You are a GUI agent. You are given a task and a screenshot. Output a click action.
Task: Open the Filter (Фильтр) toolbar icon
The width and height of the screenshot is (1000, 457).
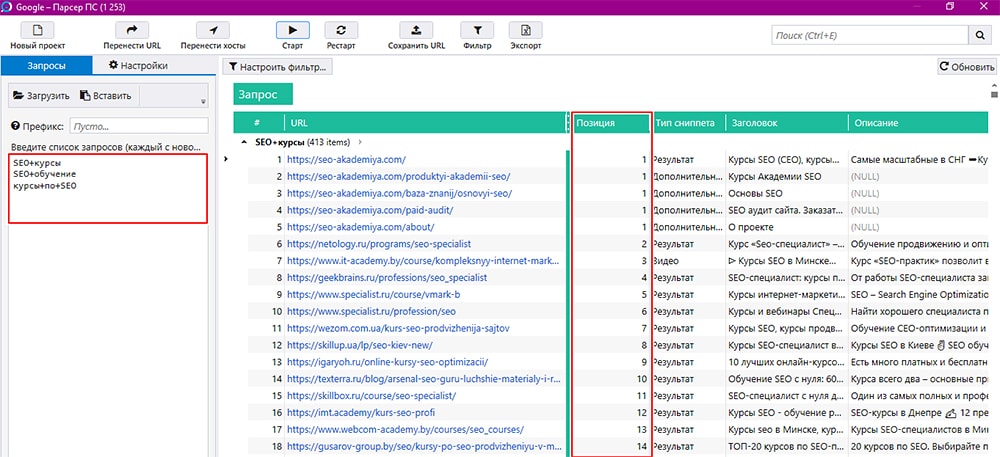tap(477, 30)
